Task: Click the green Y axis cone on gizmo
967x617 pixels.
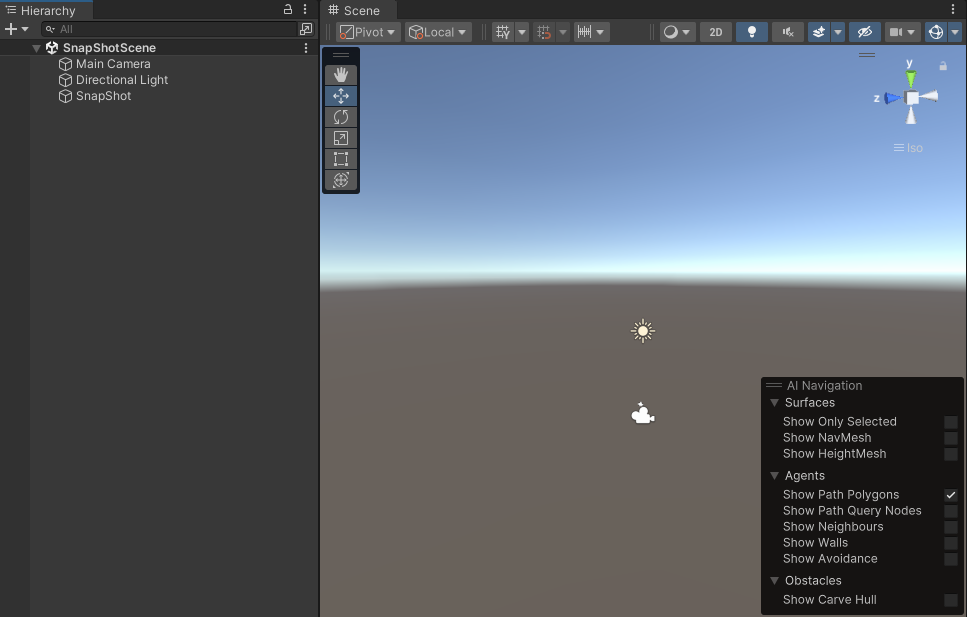Action: tap(911, 78)
